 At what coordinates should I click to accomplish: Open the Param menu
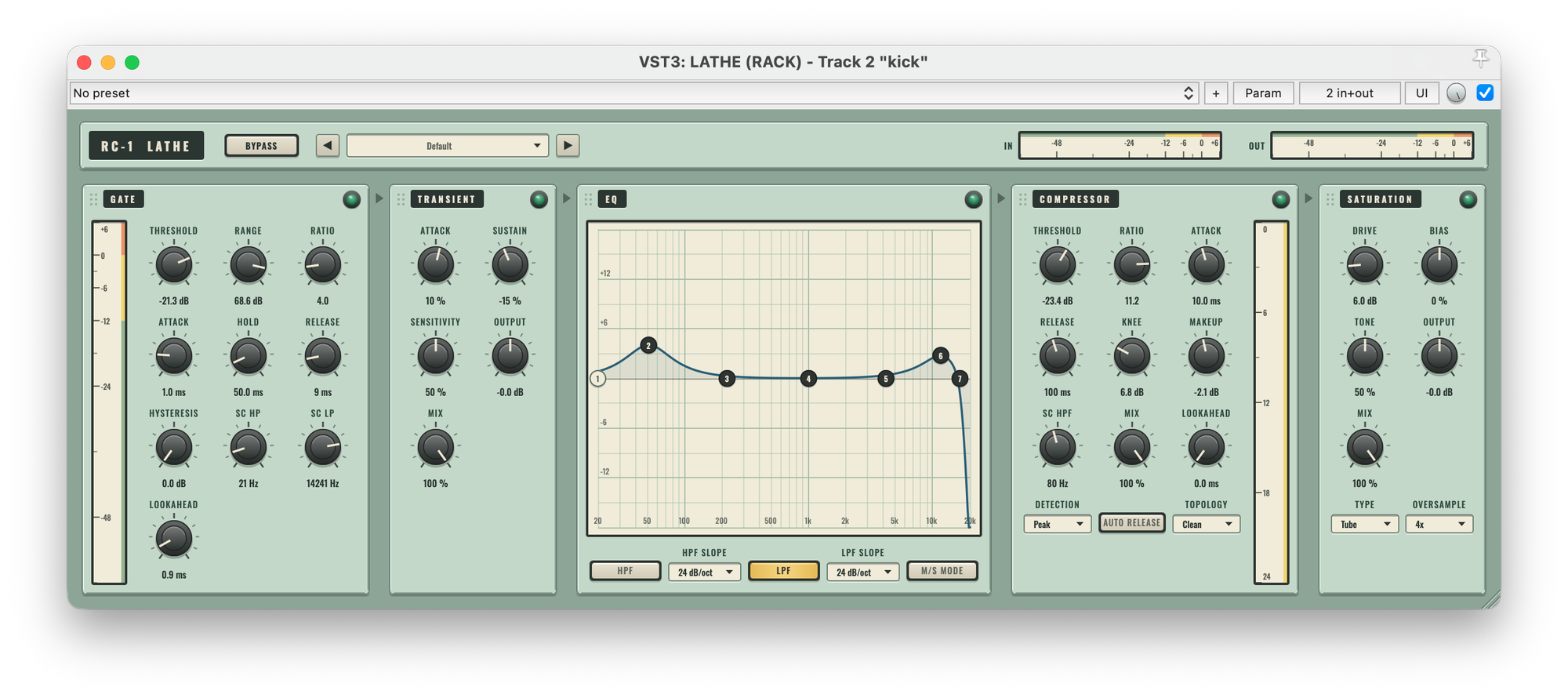(x=1263, y=93)
